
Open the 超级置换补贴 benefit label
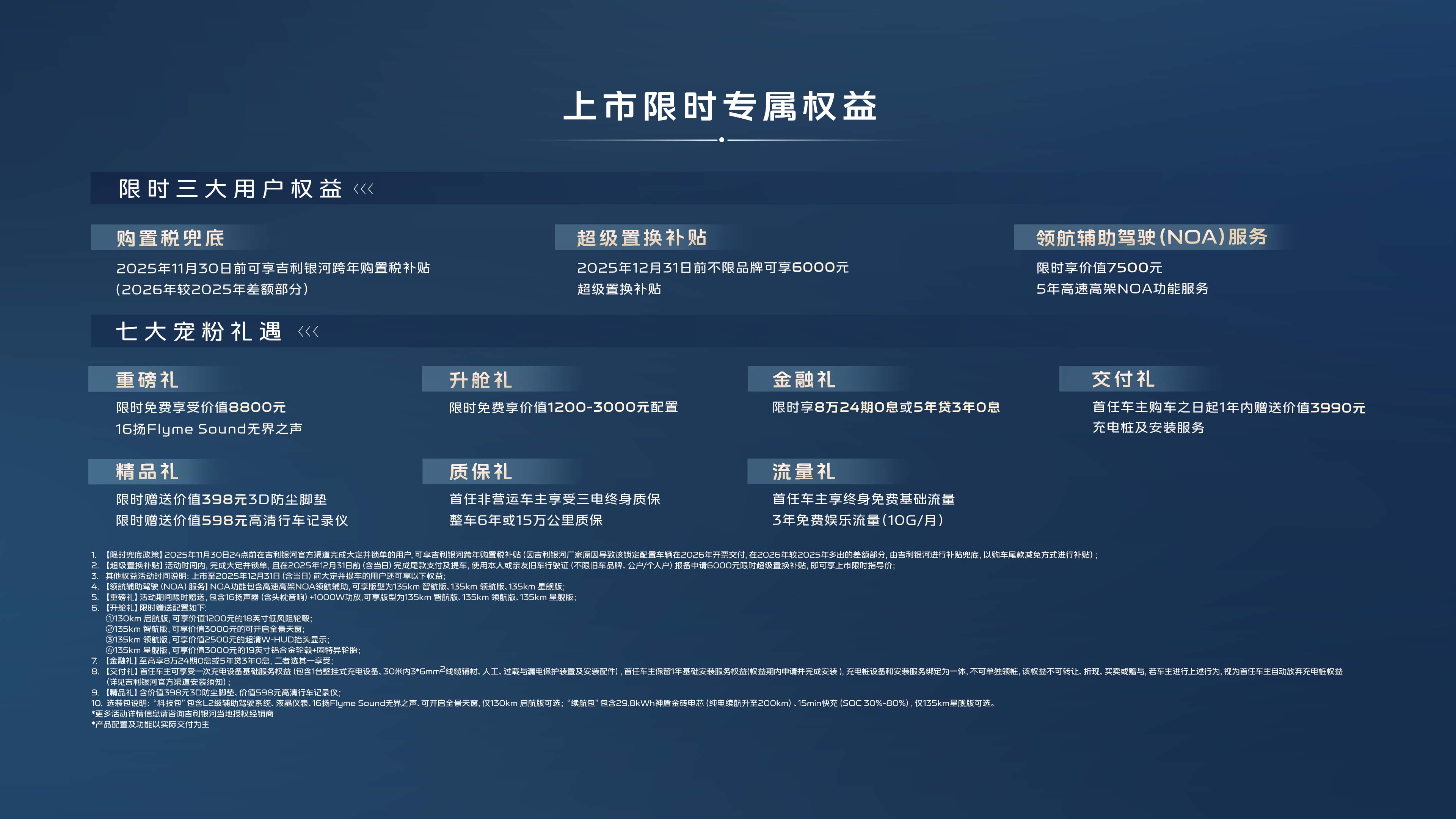(x=642, y=238)
